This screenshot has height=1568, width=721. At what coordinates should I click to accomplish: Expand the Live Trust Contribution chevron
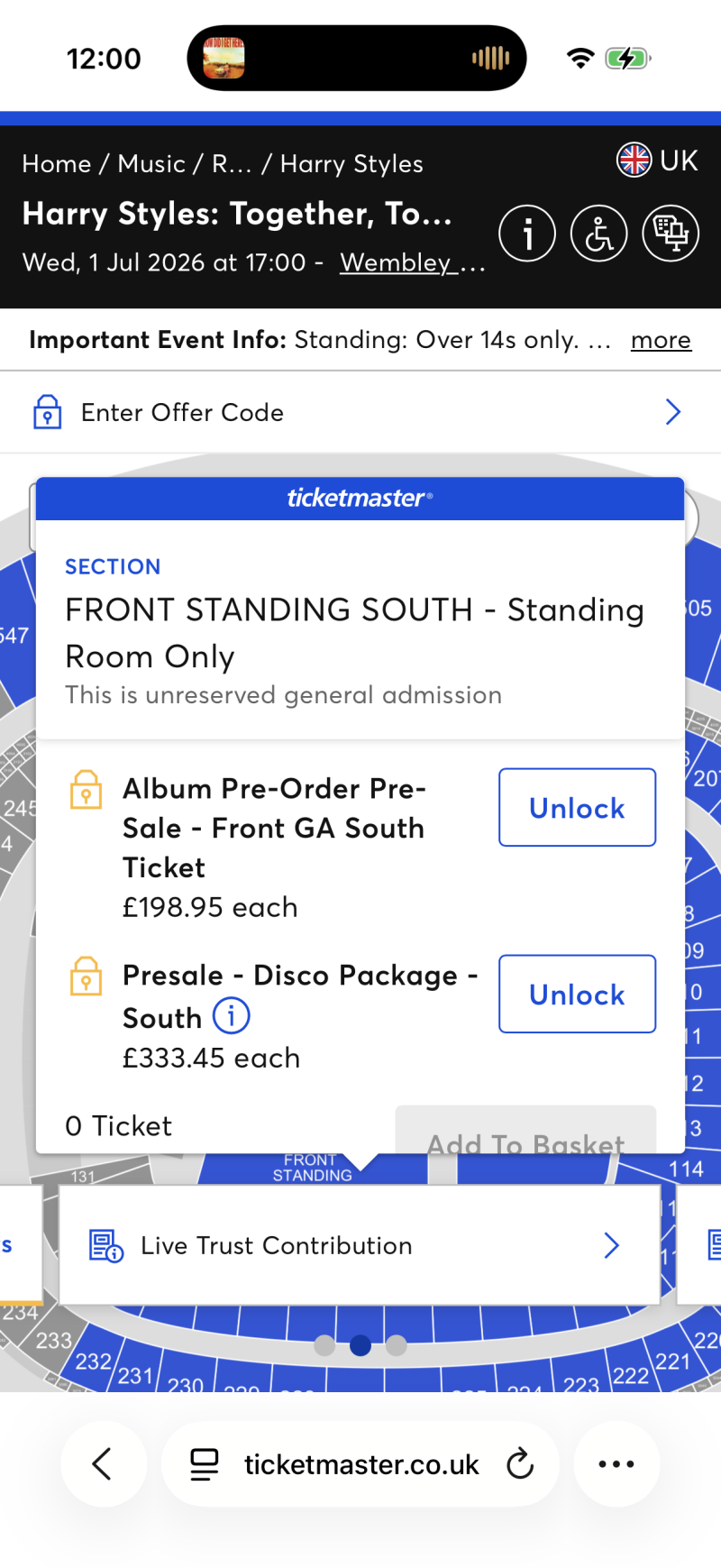click(x=611, y=1245)
